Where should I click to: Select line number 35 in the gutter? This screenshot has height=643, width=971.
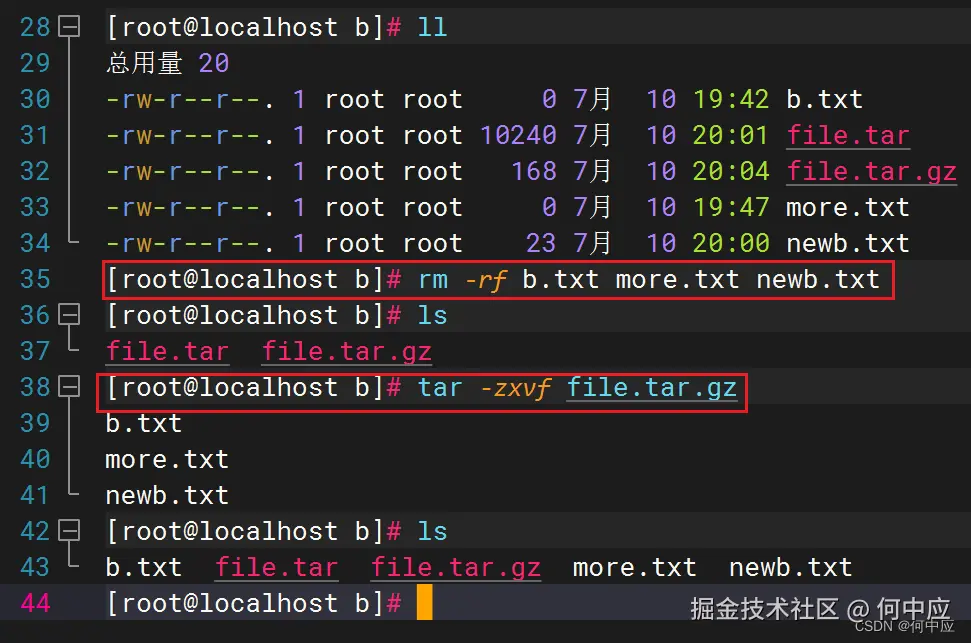35,279
